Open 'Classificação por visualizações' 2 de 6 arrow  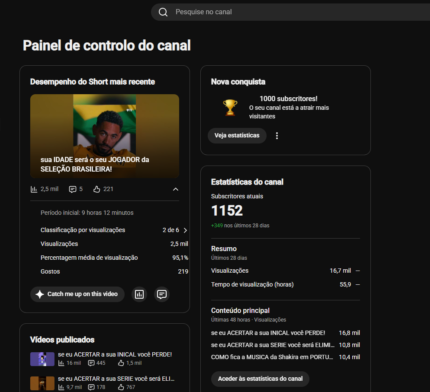tap(185, 230)
